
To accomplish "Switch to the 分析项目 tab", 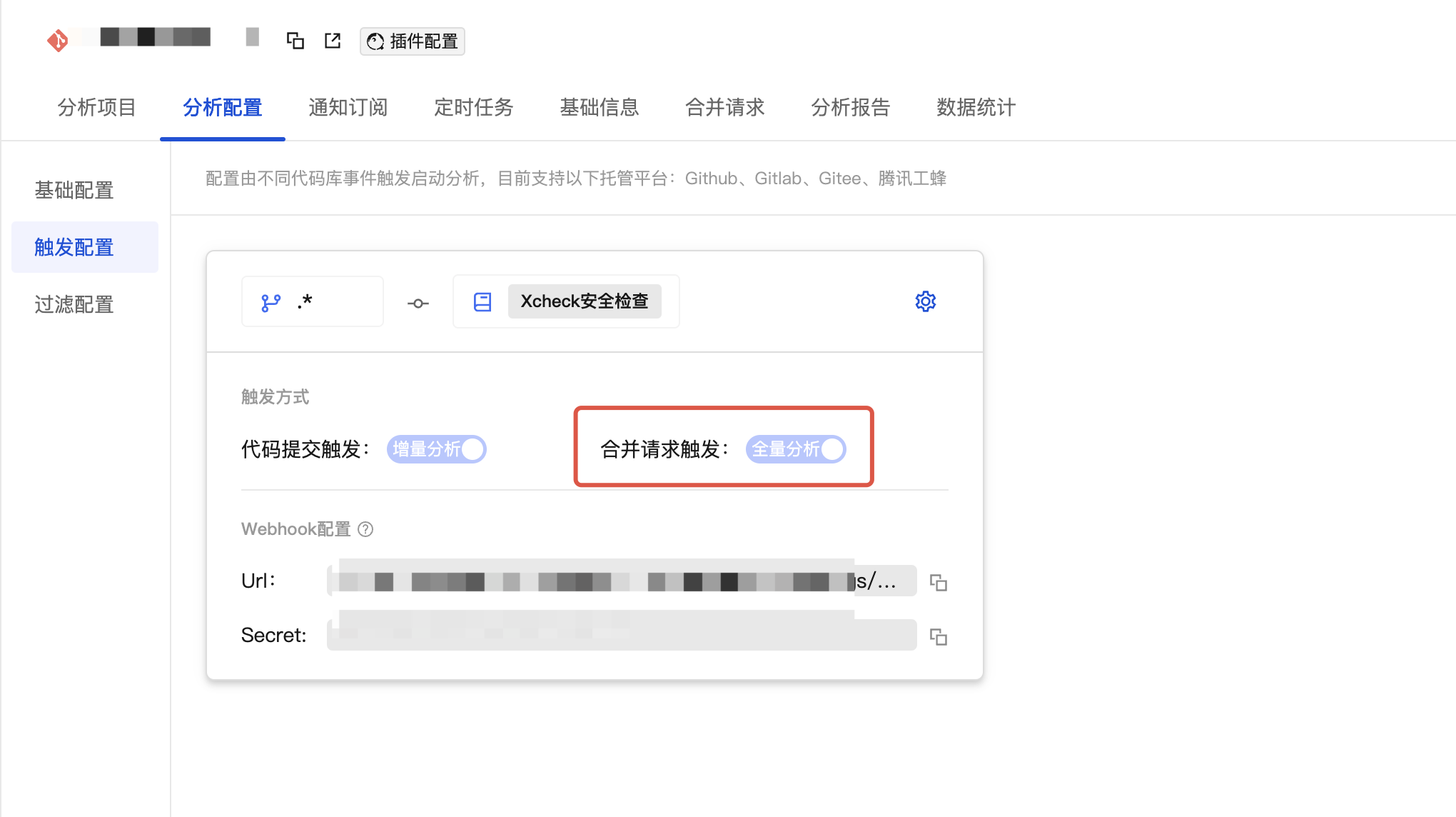I will [97, 107].
